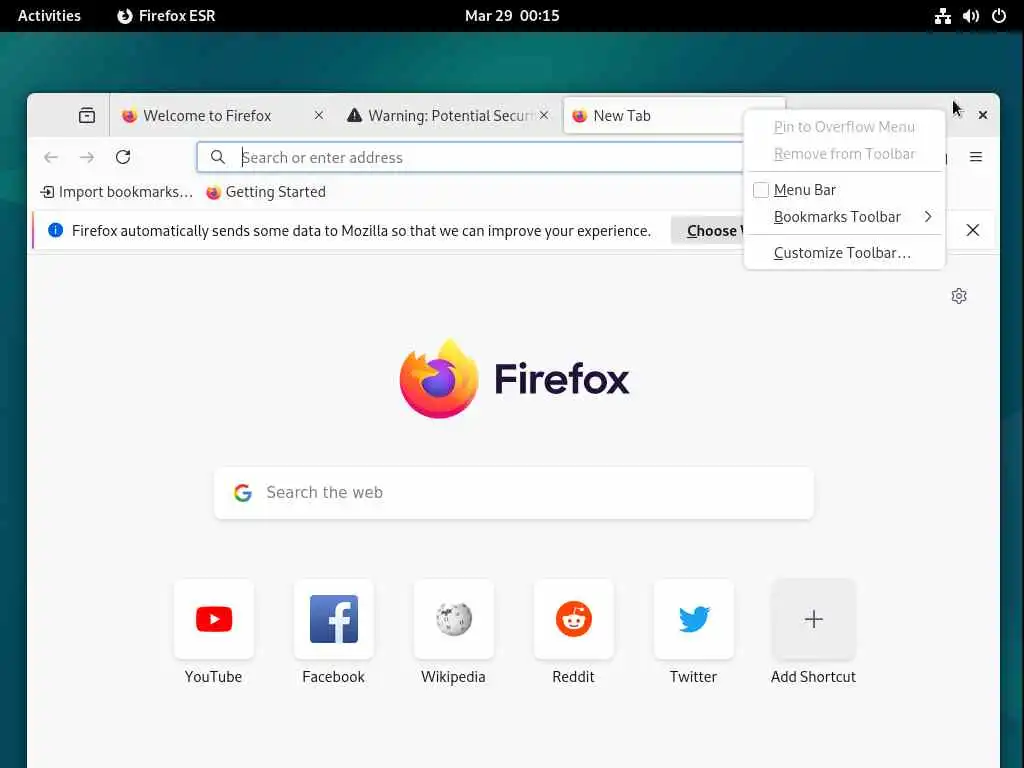Click the Import bookmarks… link

click(x=117, y=192)
